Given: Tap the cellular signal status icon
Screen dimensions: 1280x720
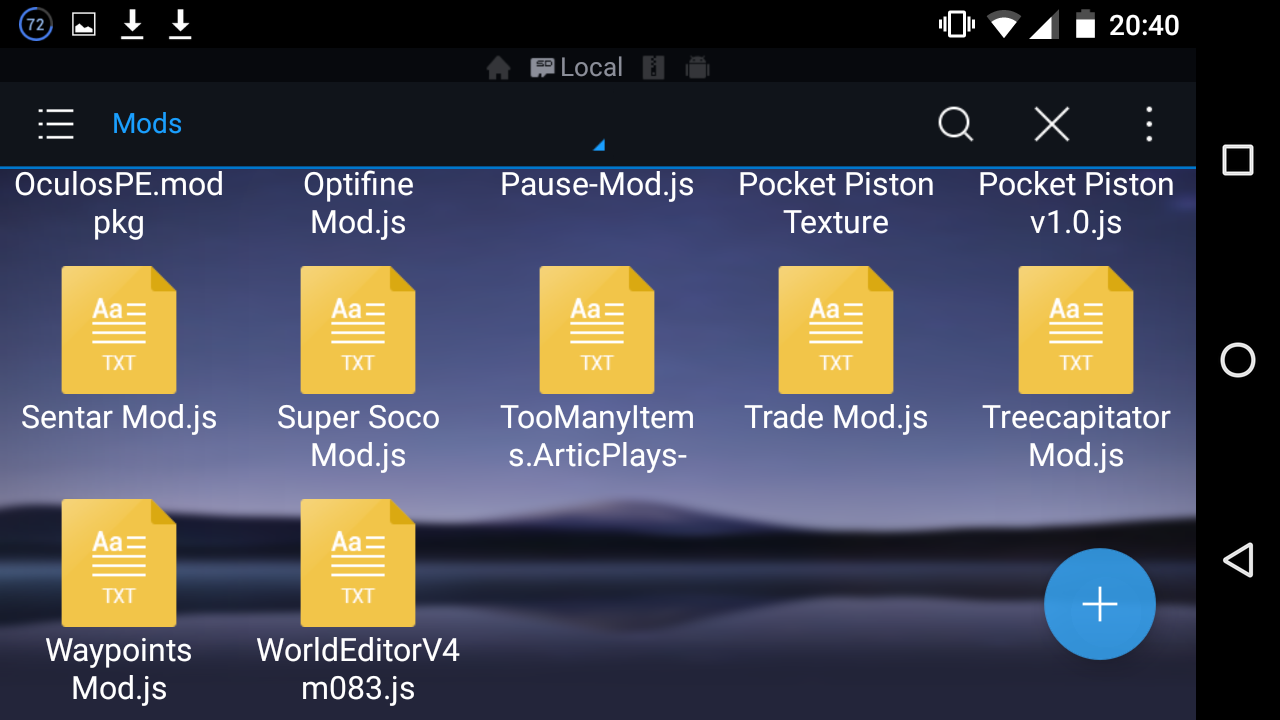Looking at the screenshot, I should tap(1044, 24).
